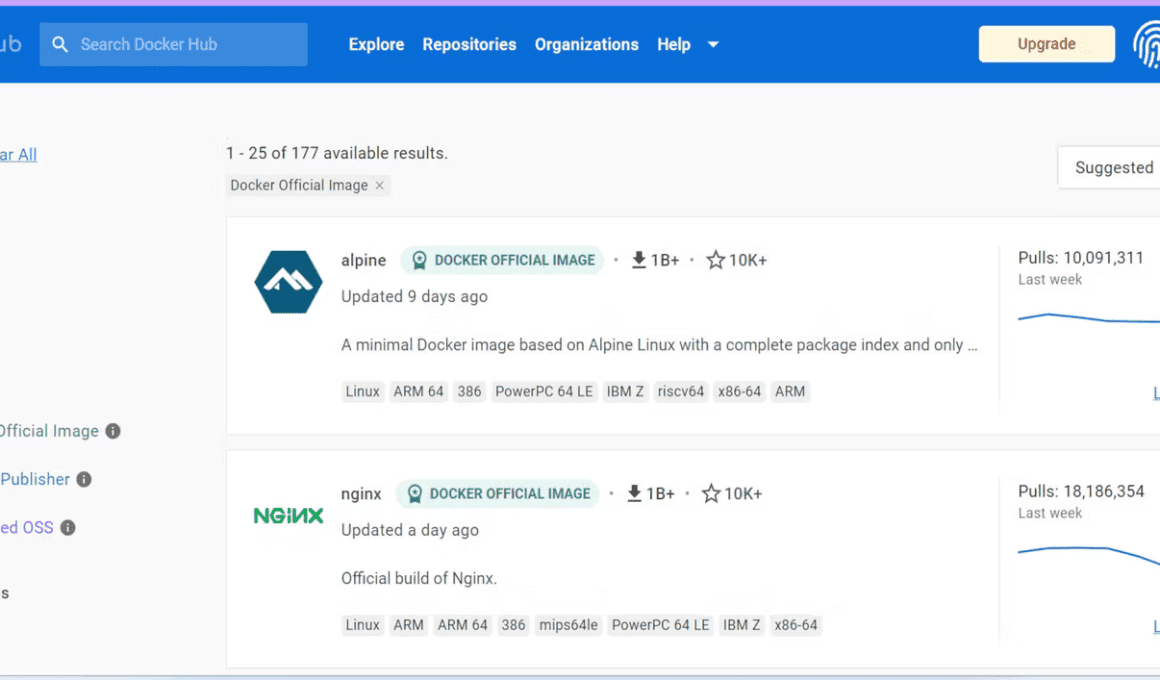The width and height of the screenshot is (1160, 680).
Task: Click info icon beside OSS filter
Action: (x=68, y=528)
